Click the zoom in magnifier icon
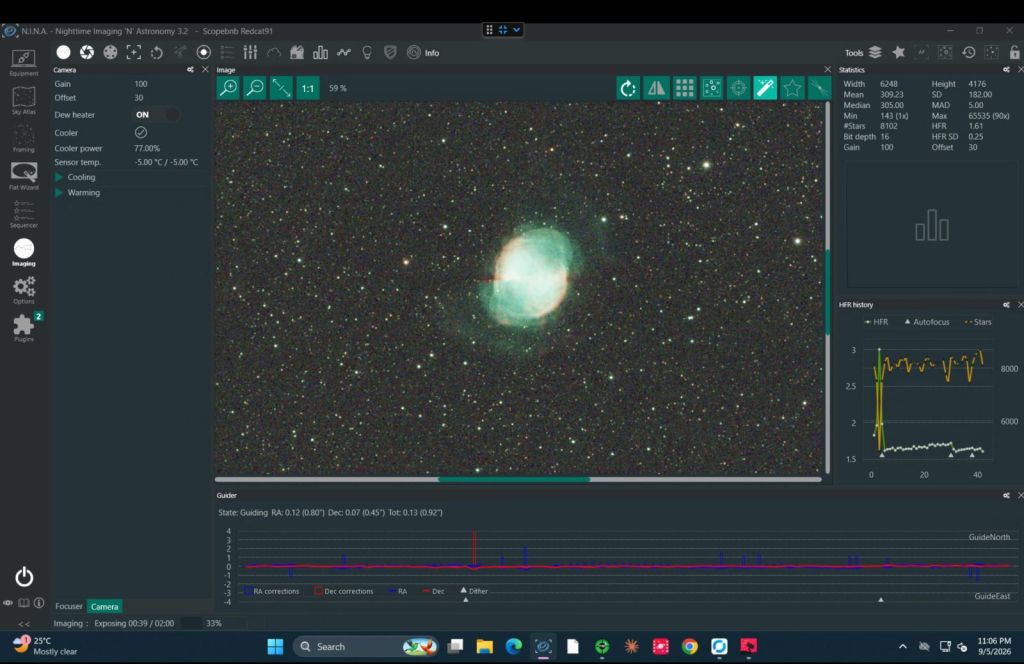The image size is (1024, 664). (x=229, y=88)
